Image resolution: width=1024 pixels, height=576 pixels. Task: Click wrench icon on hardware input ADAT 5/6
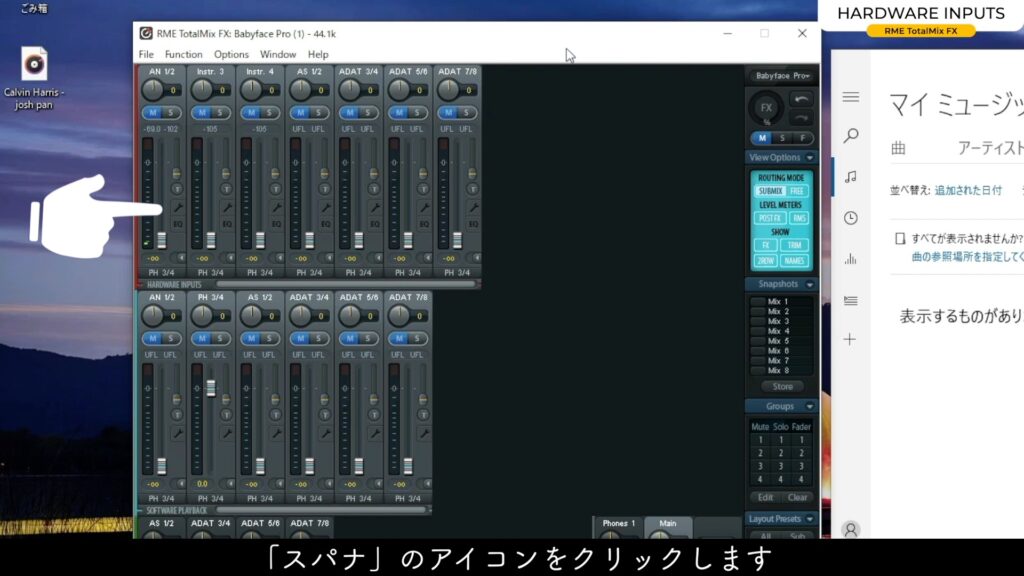[x=424, y=208]
